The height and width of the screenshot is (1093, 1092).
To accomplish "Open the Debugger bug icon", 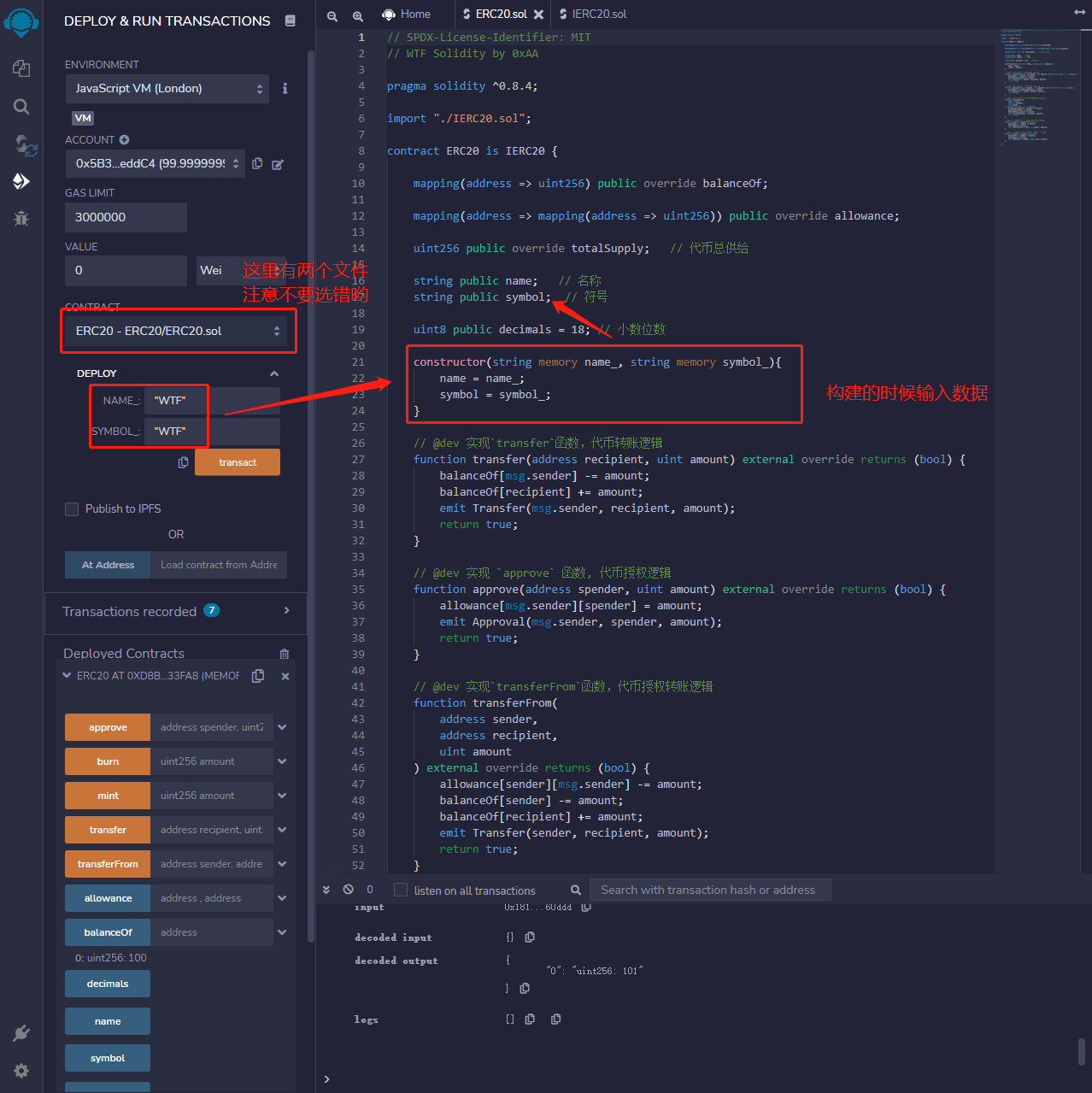I will [21, 219].
